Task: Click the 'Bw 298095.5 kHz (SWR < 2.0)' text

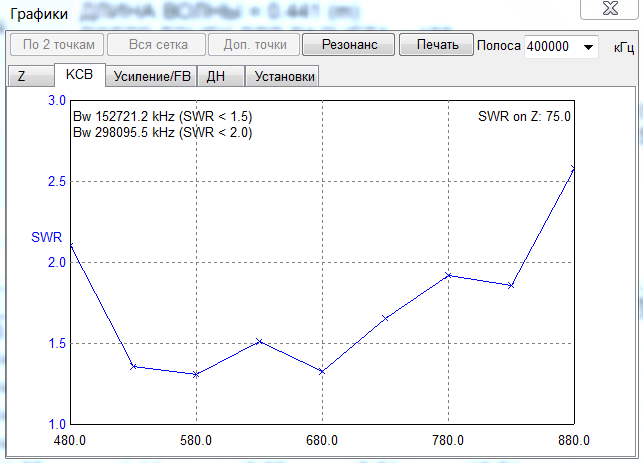Action: pyautogui.click(x=162, y=132)
